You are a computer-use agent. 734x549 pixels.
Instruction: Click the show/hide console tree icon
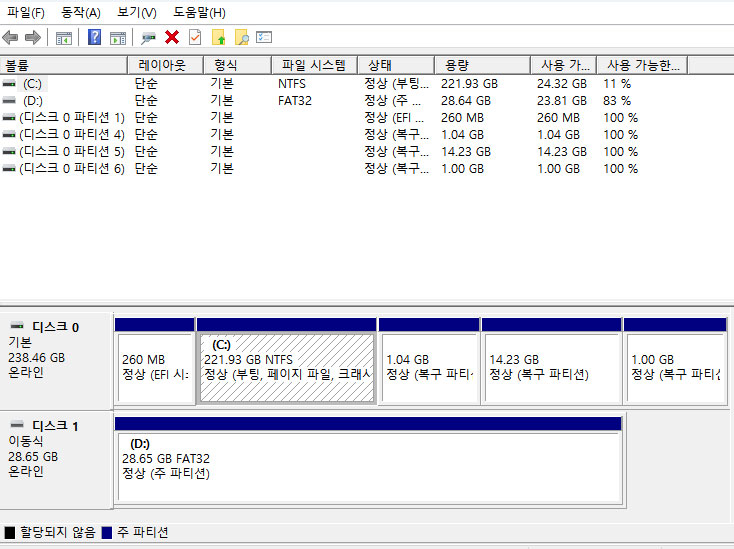click(x=64, y=37)
